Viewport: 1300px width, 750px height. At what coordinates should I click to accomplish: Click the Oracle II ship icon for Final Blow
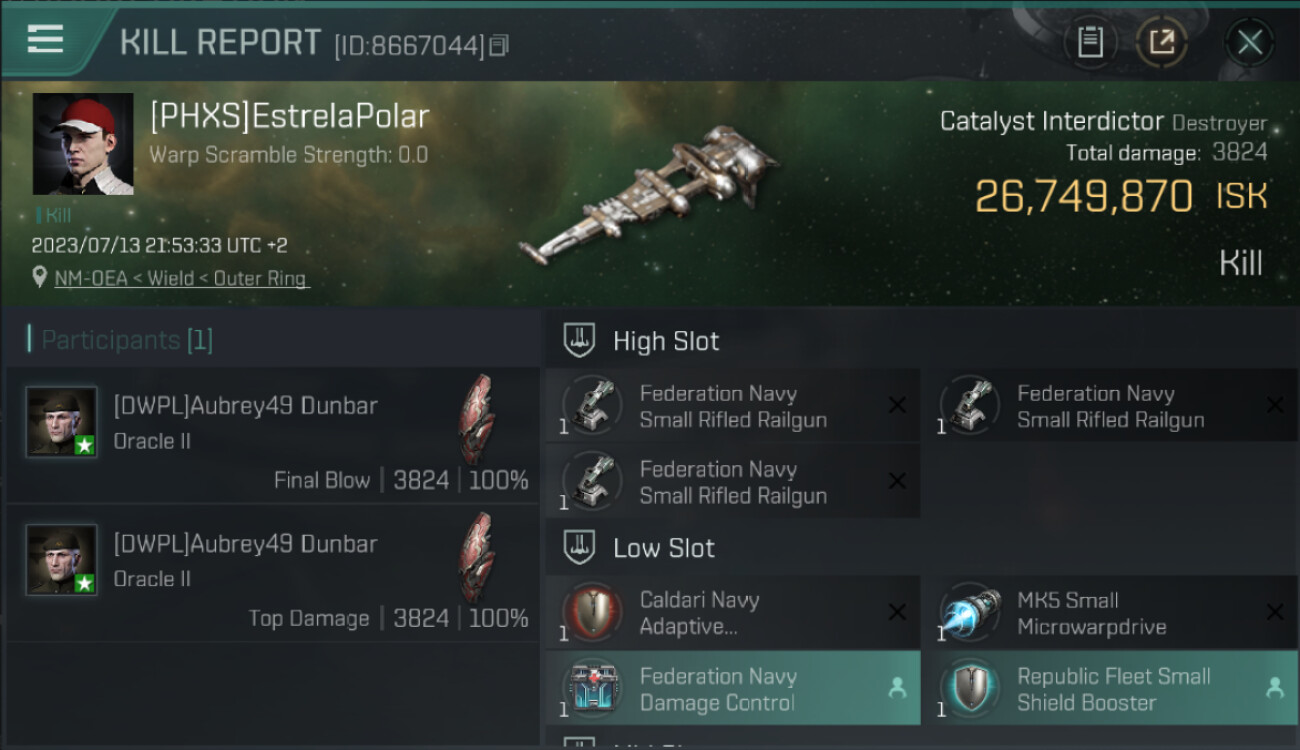click(x=476, y=419)
